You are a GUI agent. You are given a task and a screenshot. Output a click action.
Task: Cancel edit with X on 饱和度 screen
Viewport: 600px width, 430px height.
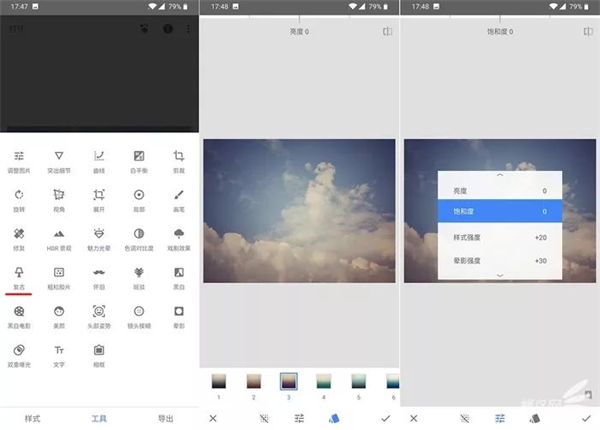(x=414, y=419)
